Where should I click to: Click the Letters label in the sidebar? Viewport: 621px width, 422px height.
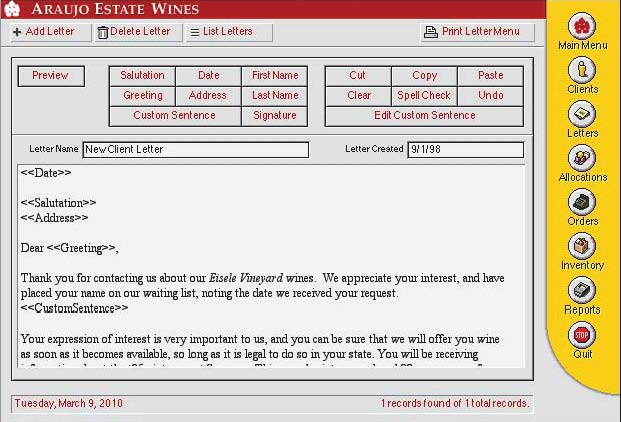(583, 133)
